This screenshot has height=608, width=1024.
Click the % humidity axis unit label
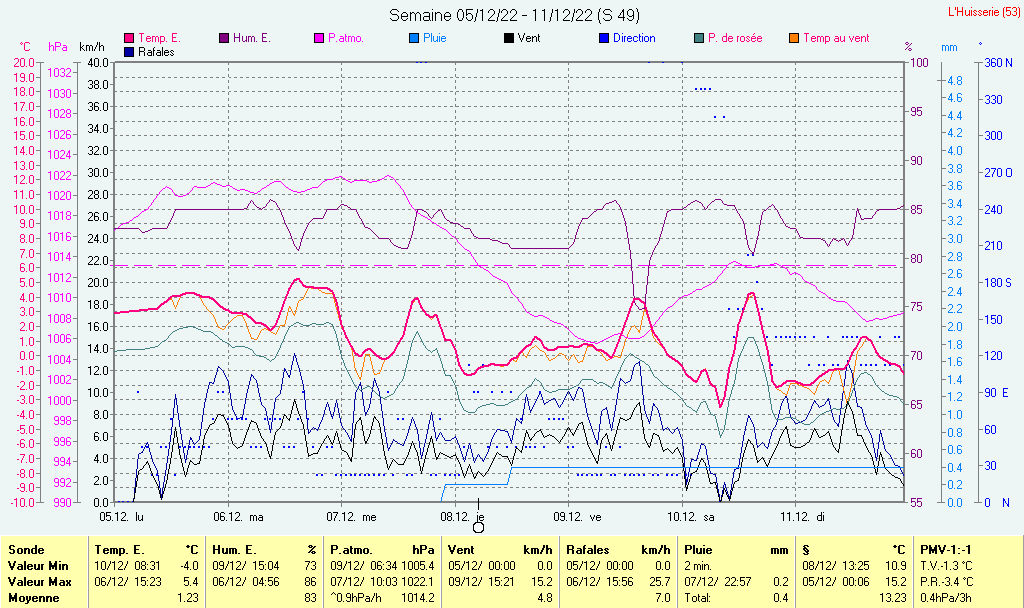coord(908,47)
